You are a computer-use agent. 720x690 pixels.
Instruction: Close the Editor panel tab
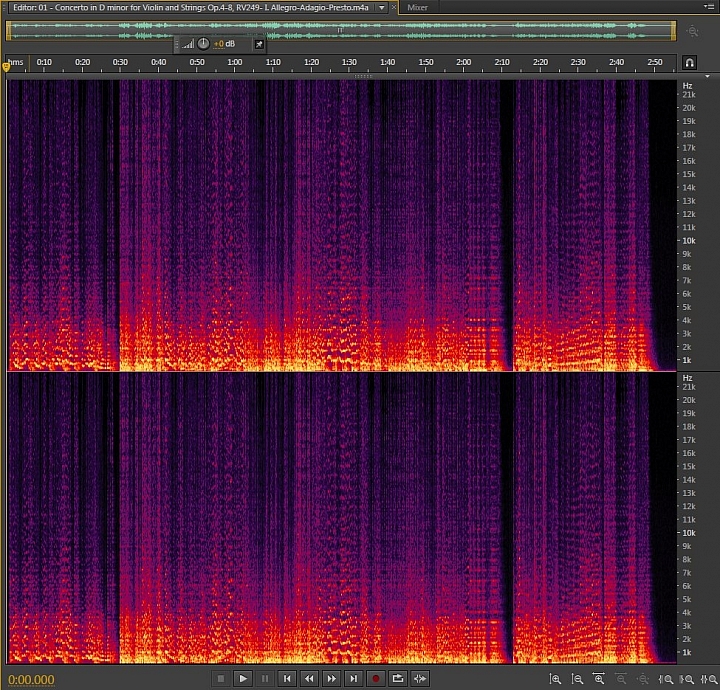click(394, 7)
